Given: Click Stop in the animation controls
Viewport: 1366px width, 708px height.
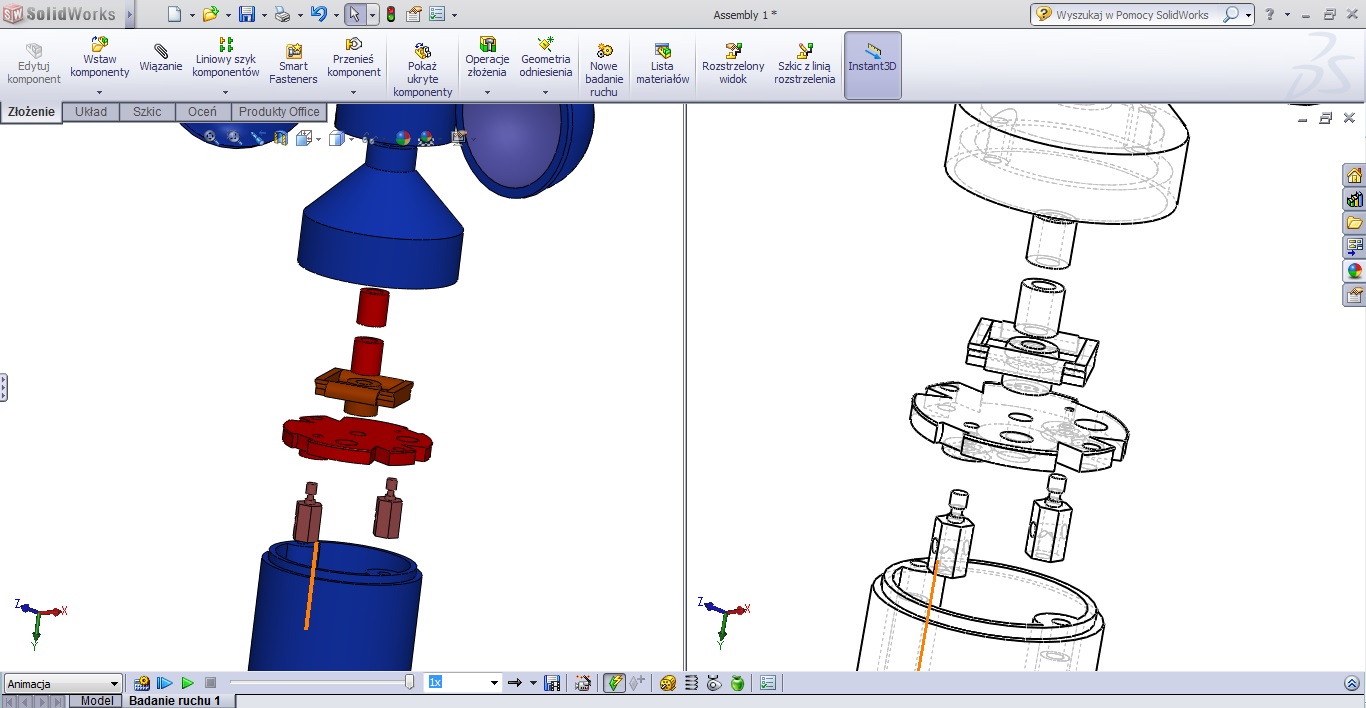Looking at the screenshot, I should (210, 682).
